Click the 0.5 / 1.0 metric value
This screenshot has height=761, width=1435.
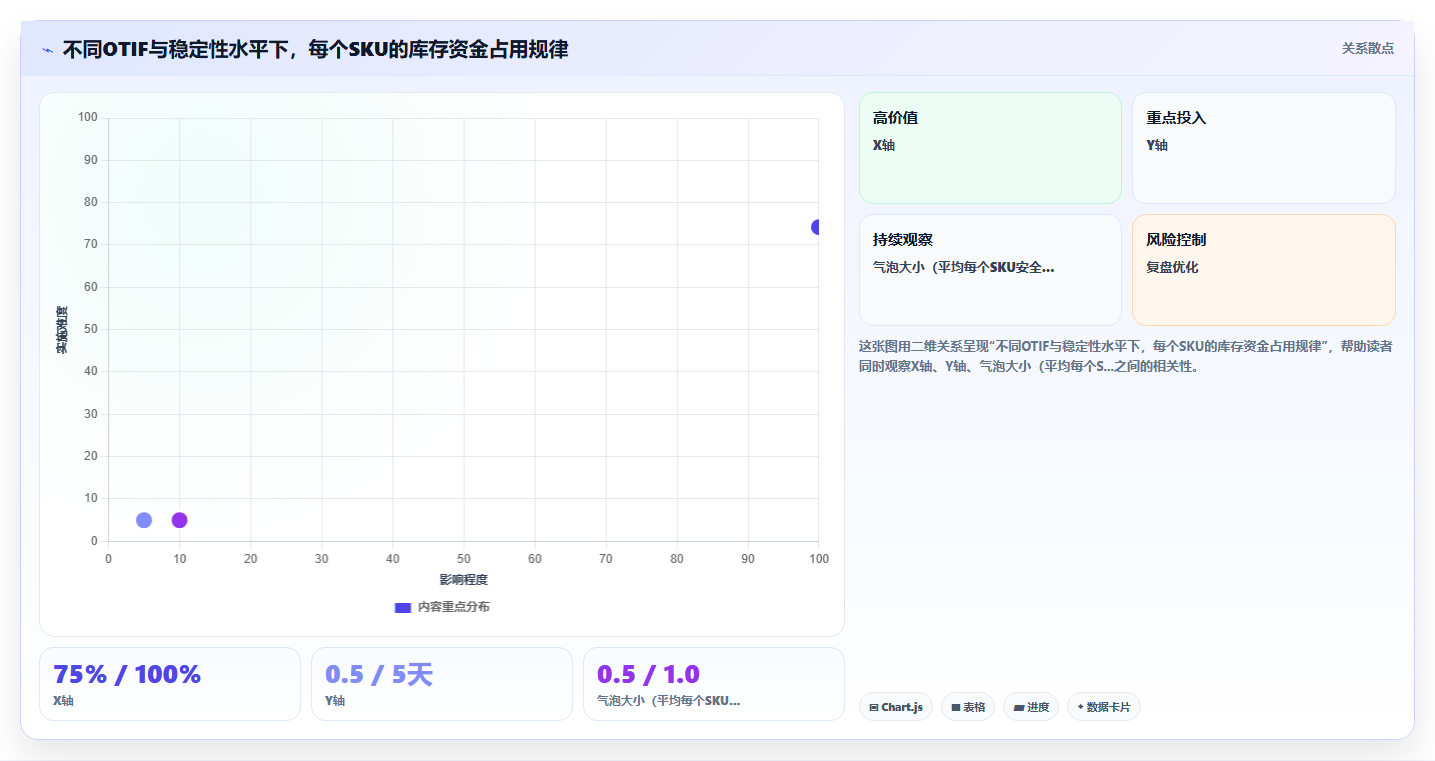pyautogui.click(x=648, y=674)
